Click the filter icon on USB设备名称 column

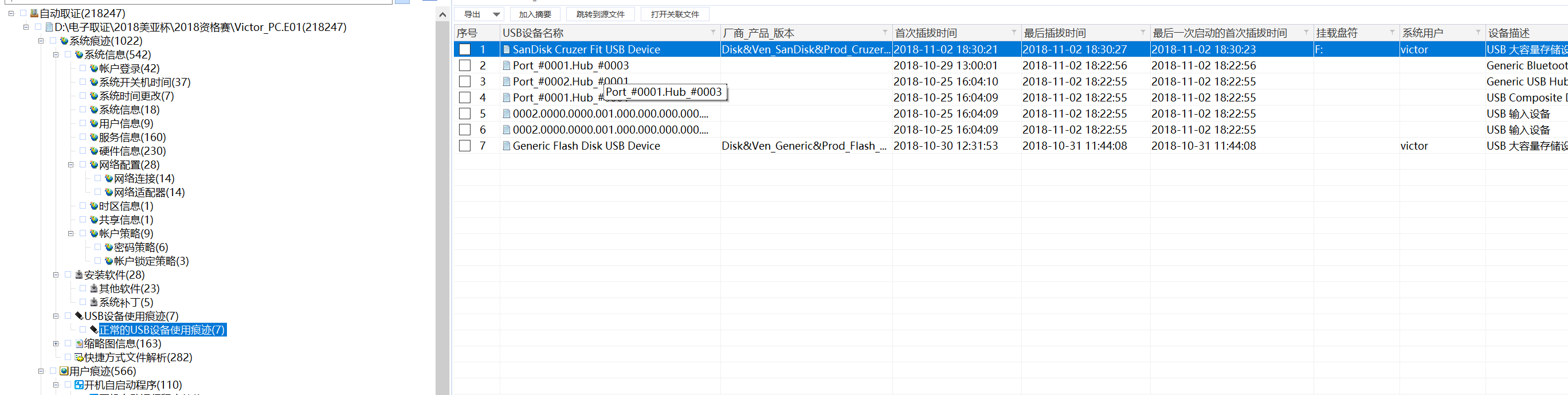coord(713,33)
